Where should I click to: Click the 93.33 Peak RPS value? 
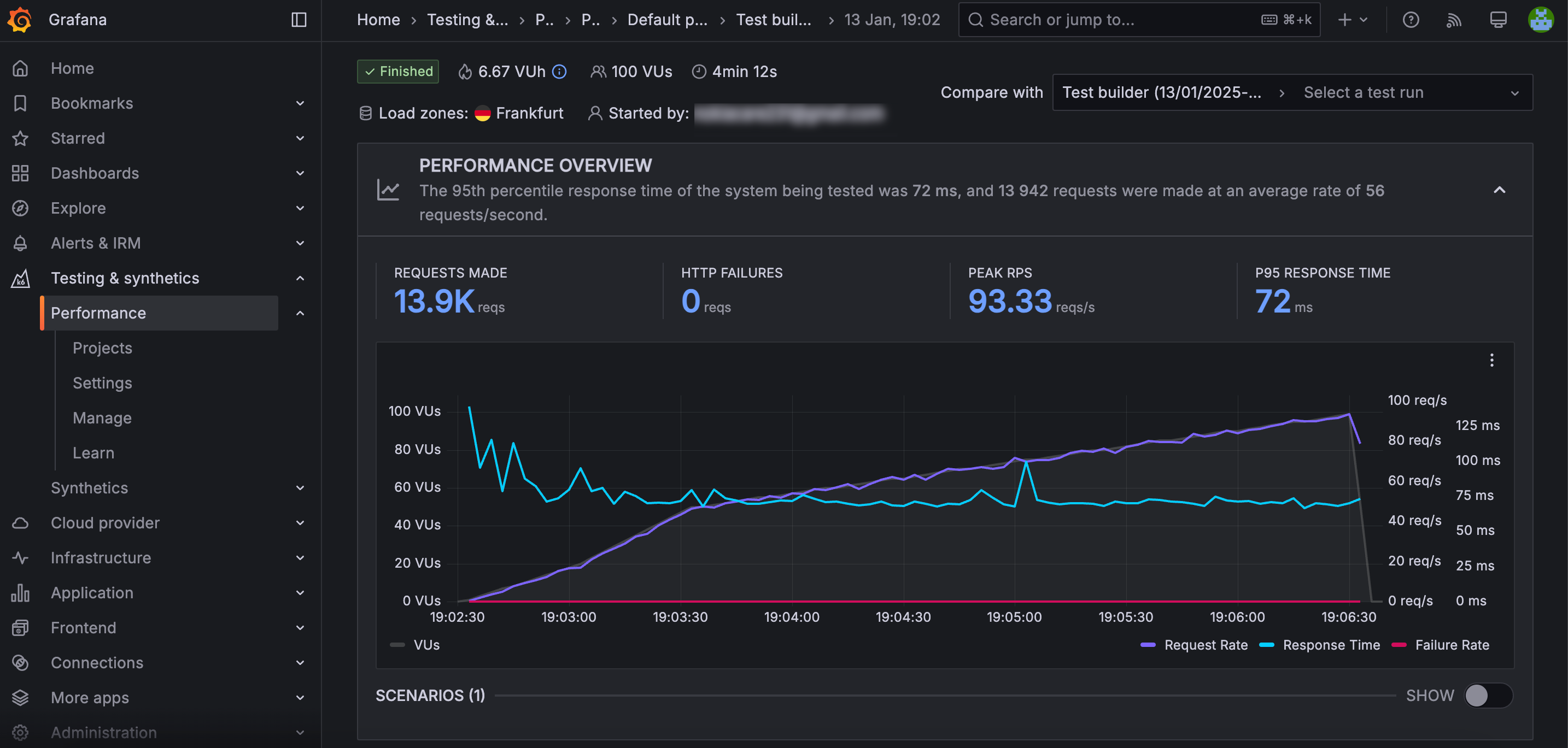tap(1010, 301)
